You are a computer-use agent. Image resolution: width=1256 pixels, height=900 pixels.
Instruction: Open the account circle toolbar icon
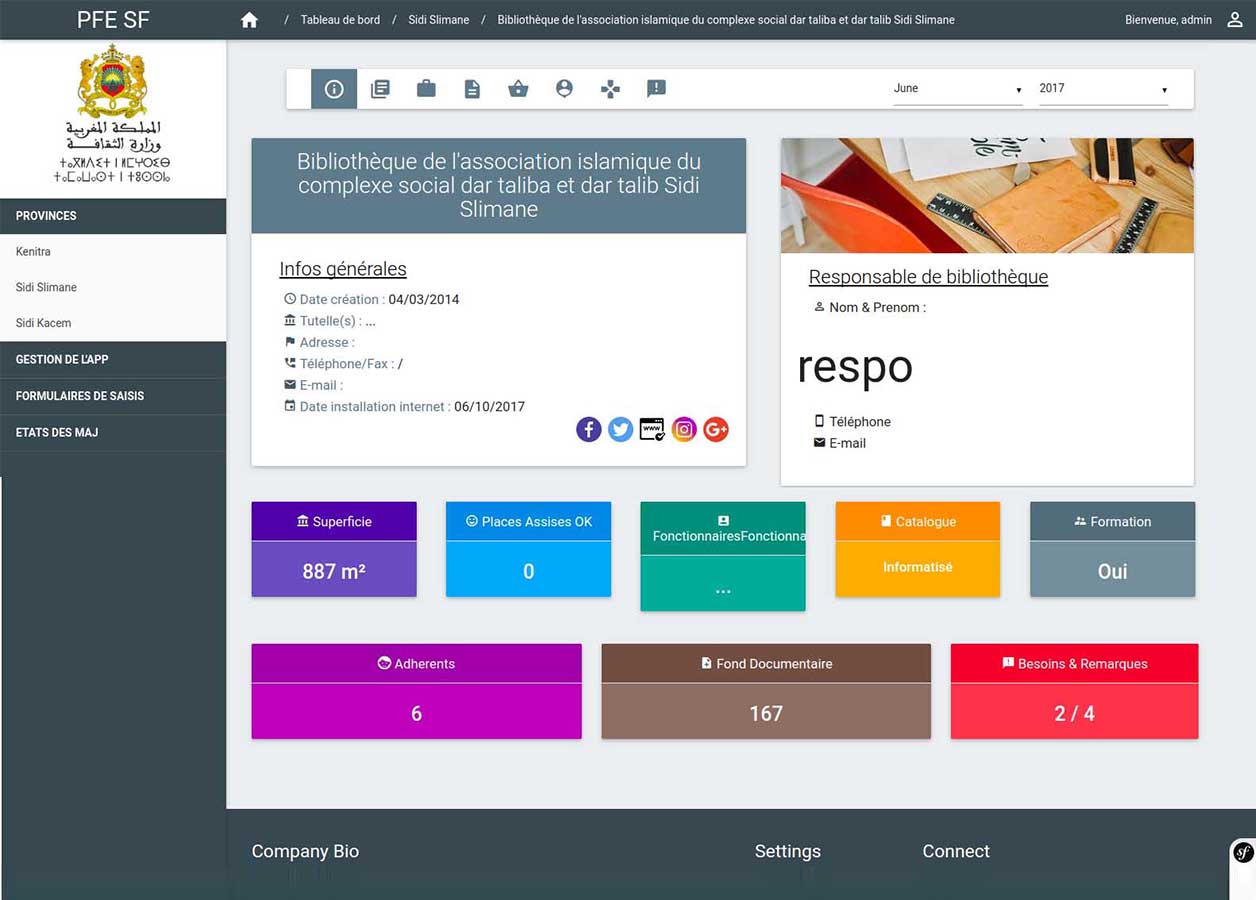click(x=564, y=89)
